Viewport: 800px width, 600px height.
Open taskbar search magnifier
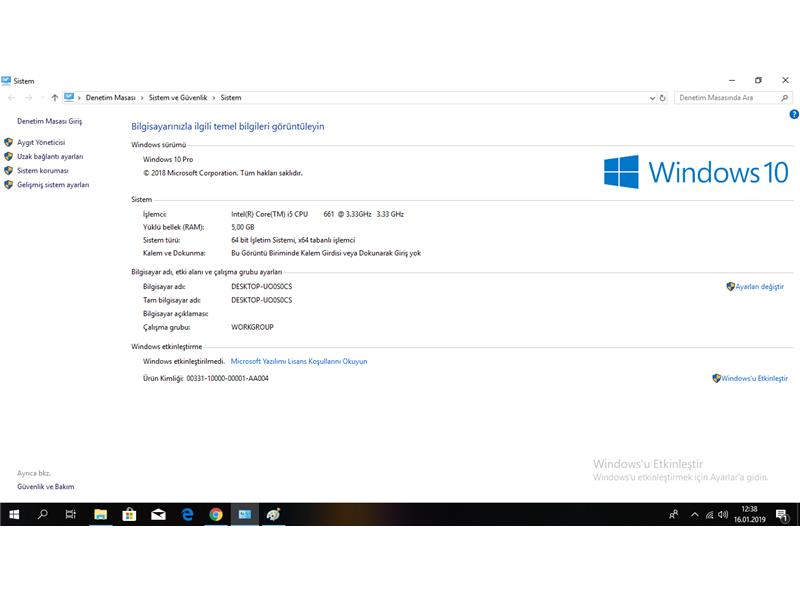[43, 514]
